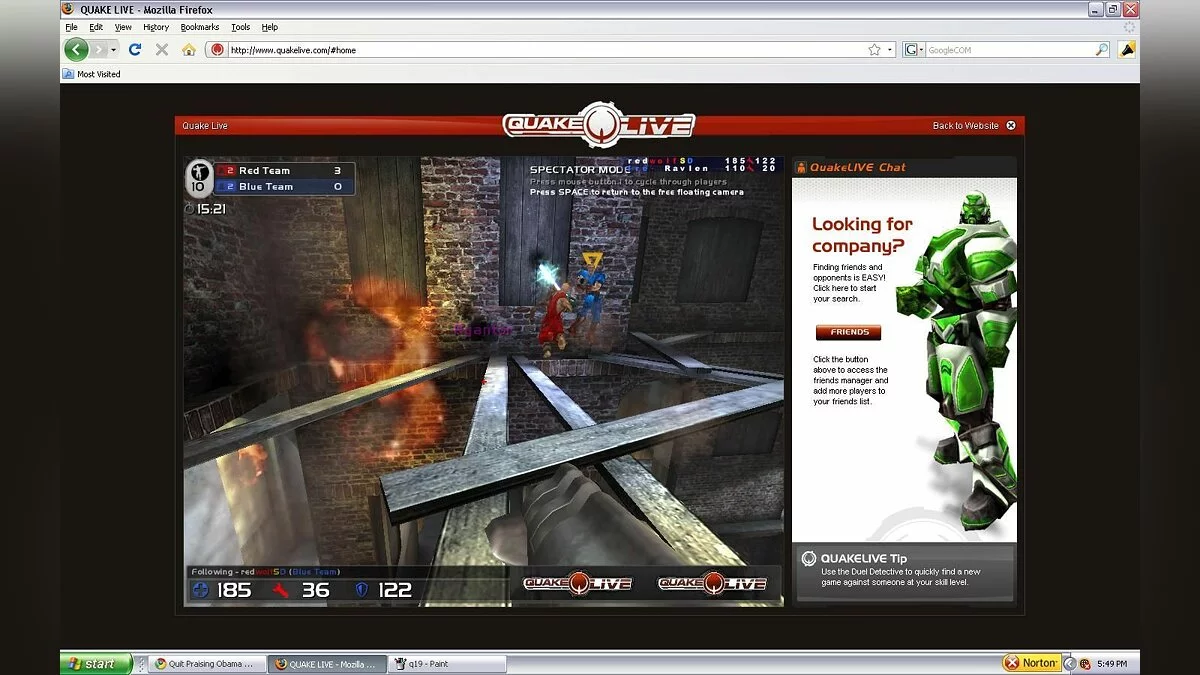Run search with magnifying glass icon

1102,49
